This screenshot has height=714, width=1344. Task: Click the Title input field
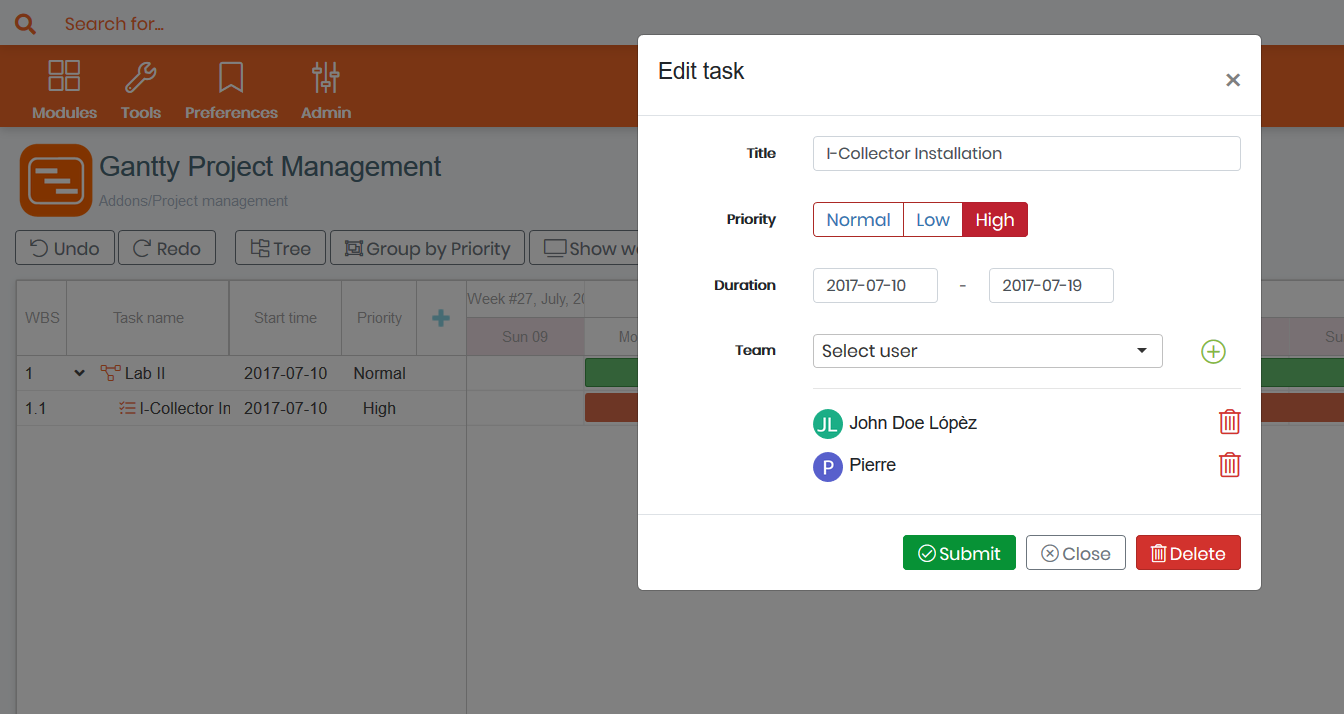tap(1026, 153)
